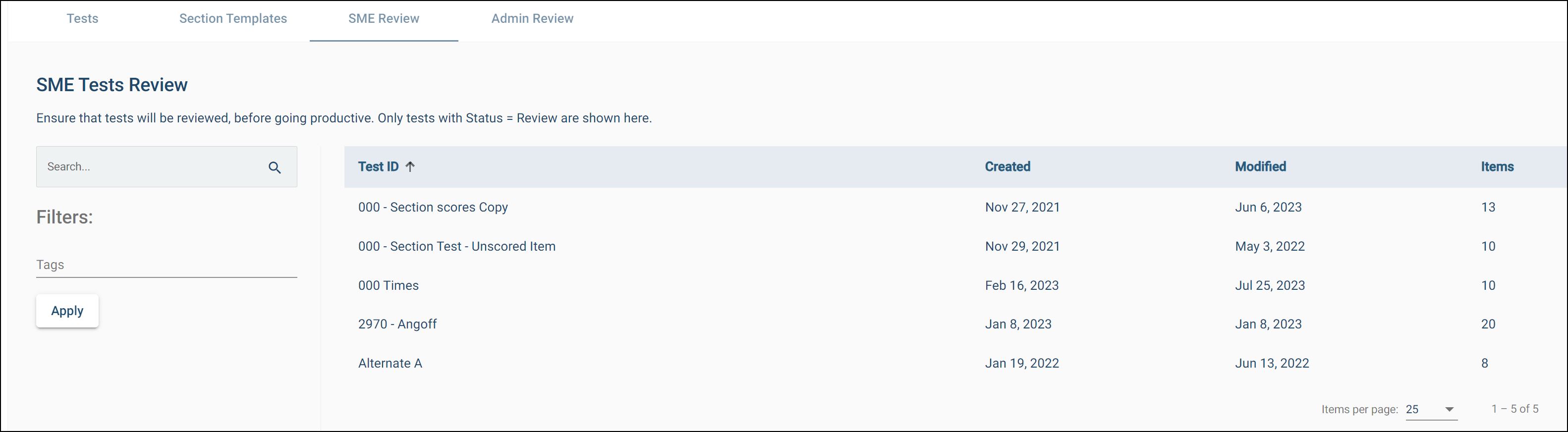Viewport: 1568px width, 432px height.
Task: Open 000 - Section Test - Unscored Item
Action: point(456,246)
